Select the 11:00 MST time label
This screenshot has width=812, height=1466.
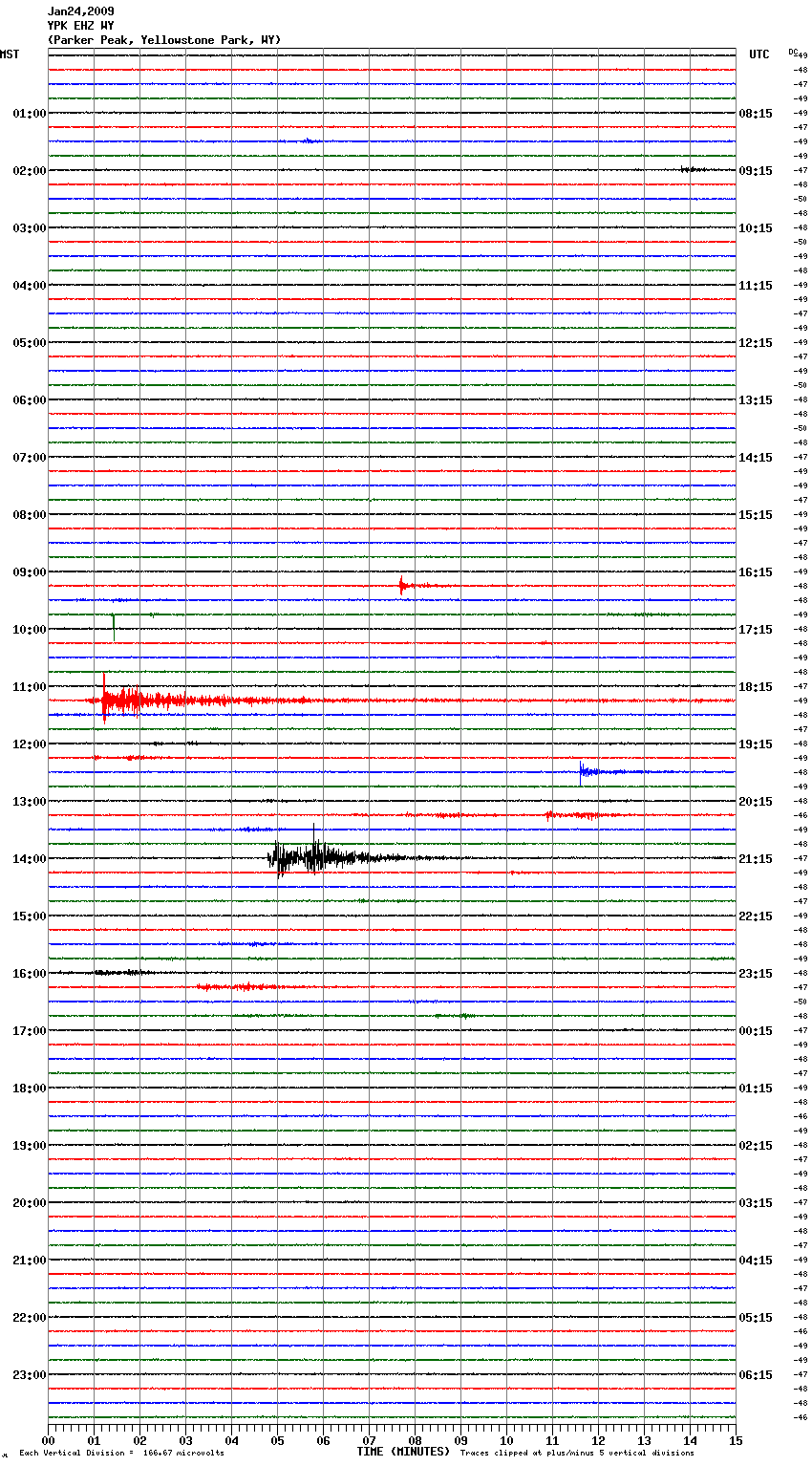click(30, 687)
